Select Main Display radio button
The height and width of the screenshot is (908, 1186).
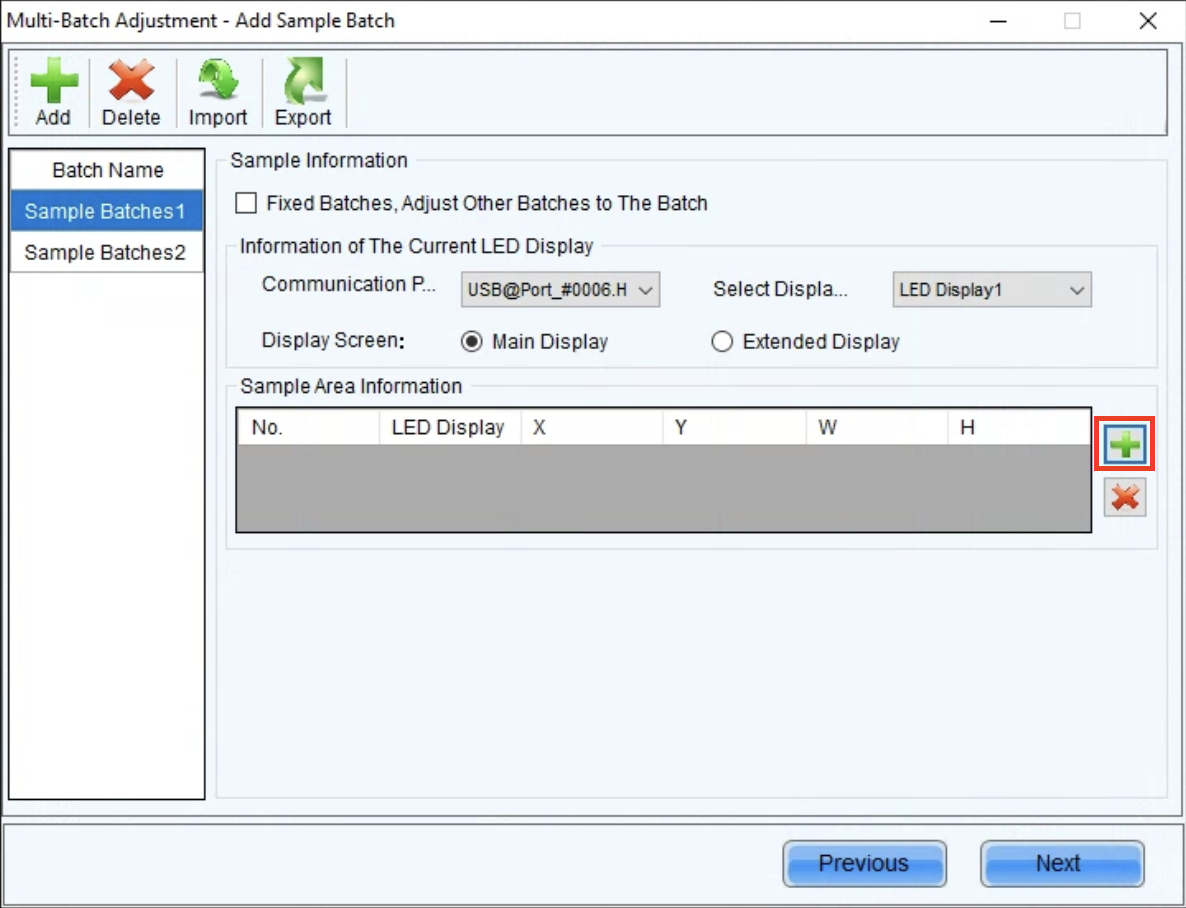471,342
